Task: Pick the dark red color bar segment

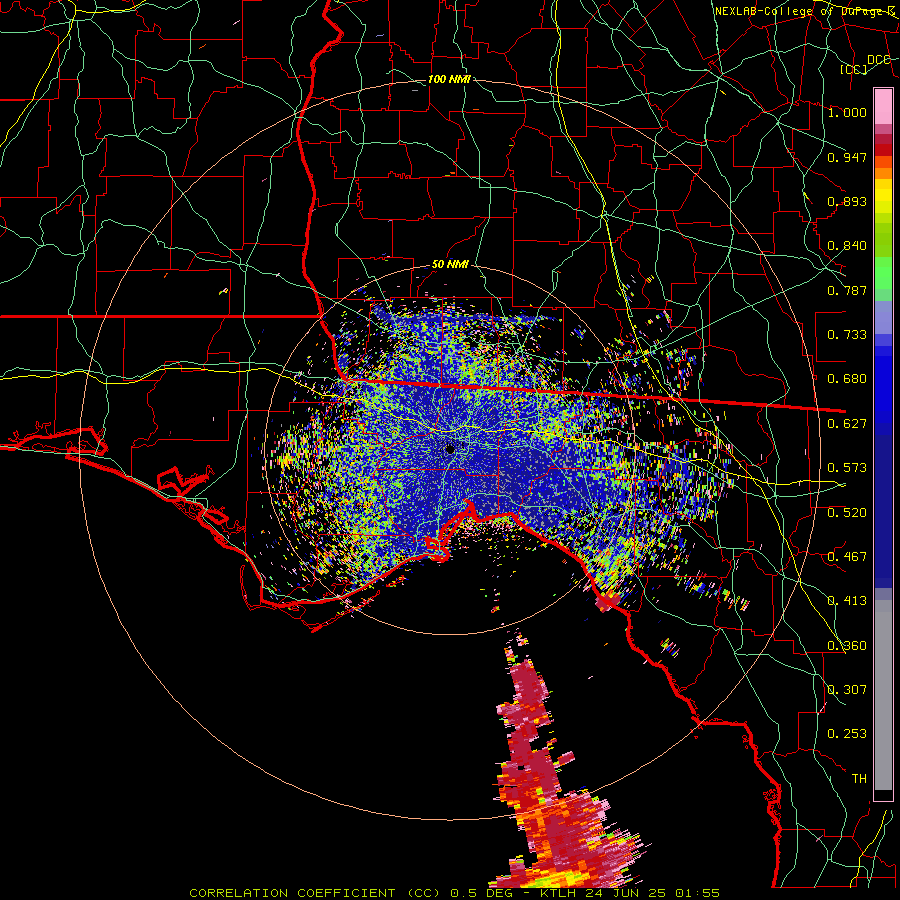Action: click(x=883, y=144)
